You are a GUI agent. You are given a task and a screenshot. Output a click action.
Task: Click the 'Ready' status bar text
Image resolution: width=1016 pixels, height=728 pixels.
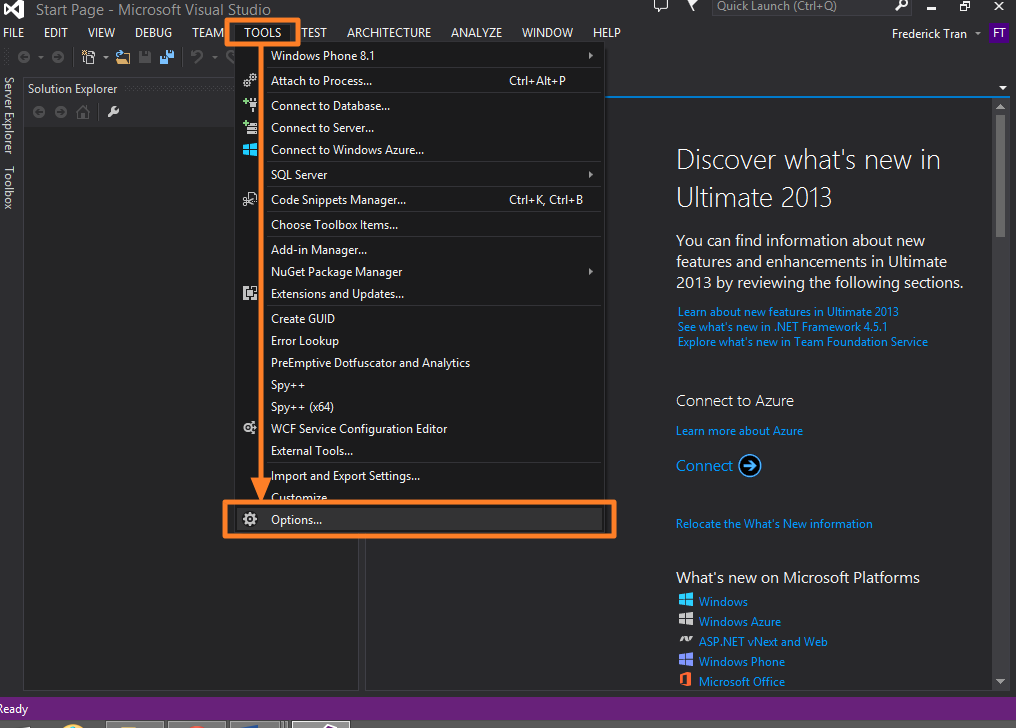click(14, 709)
